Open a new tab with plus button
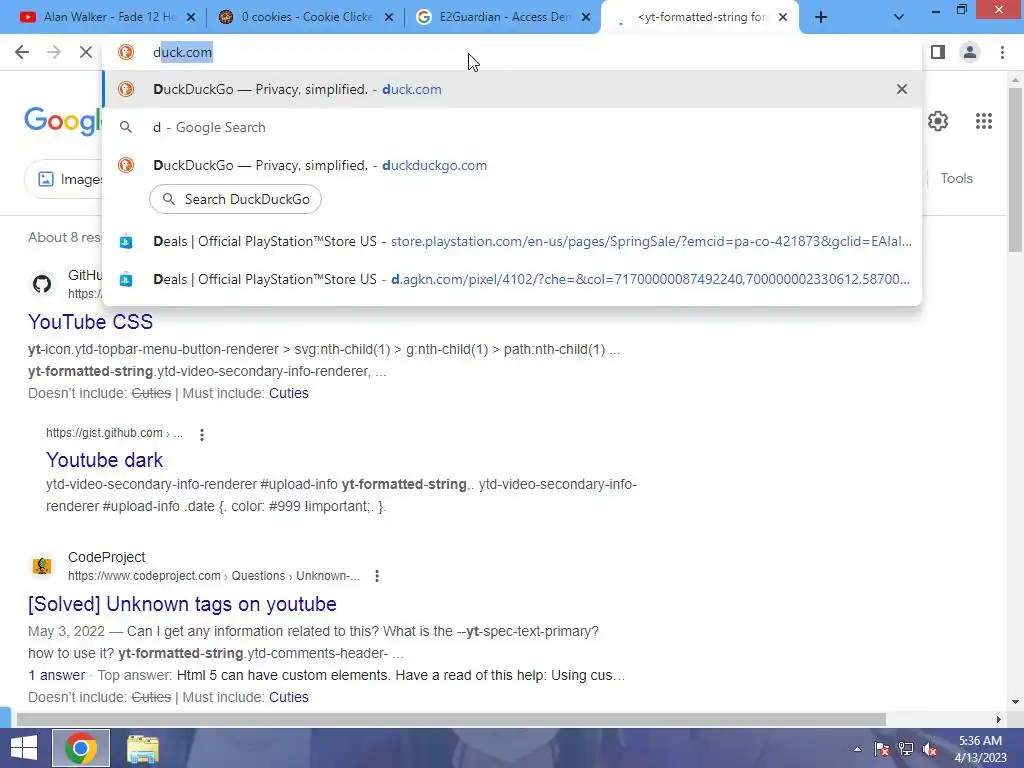 (x=821, y=18)
